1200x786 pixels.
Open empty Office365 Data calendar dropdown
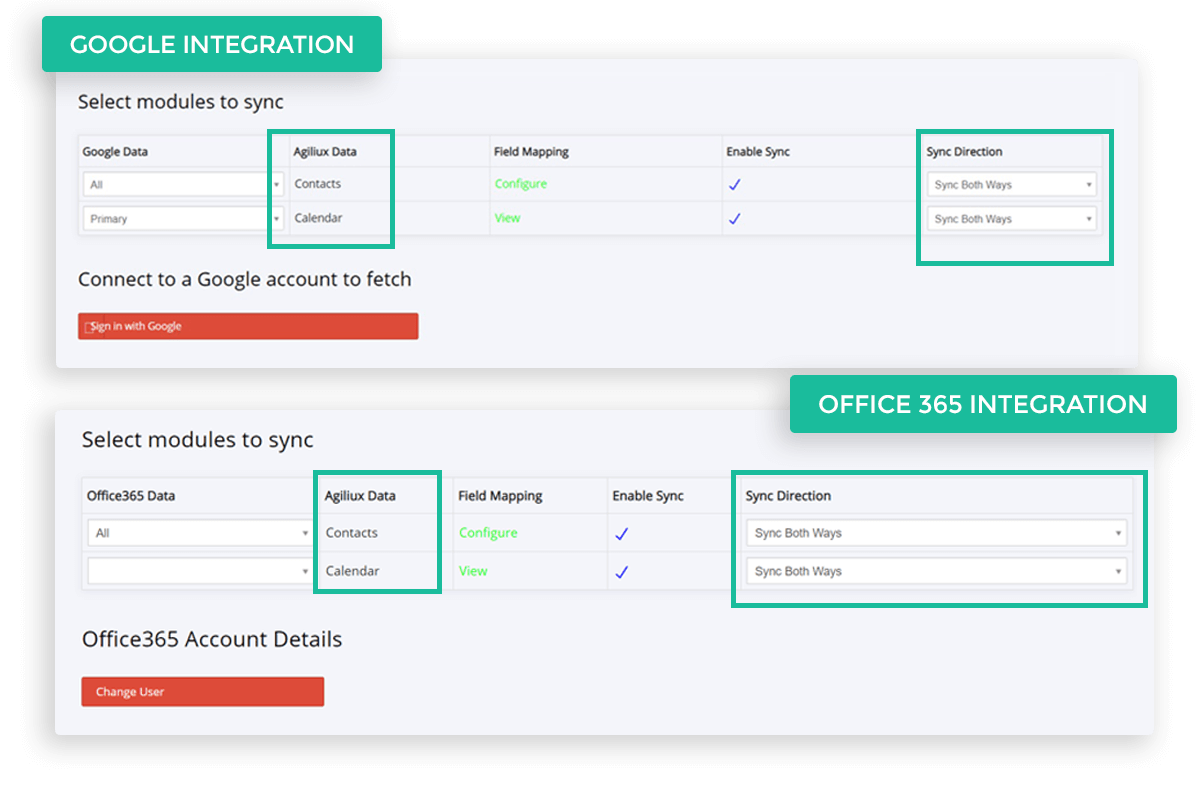click(200, 571)
